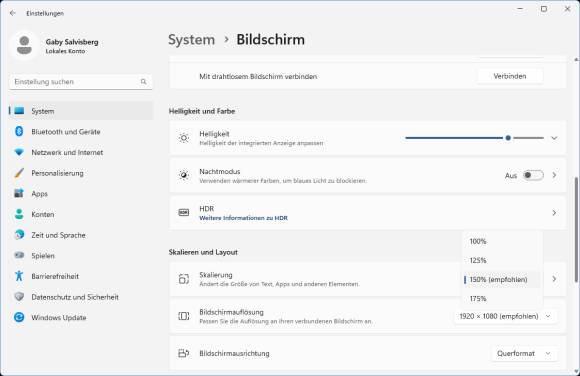This screenshot has width=580, height=376.
Task: Click the Spielen controller icon
Action: click(x=19, y=255)
